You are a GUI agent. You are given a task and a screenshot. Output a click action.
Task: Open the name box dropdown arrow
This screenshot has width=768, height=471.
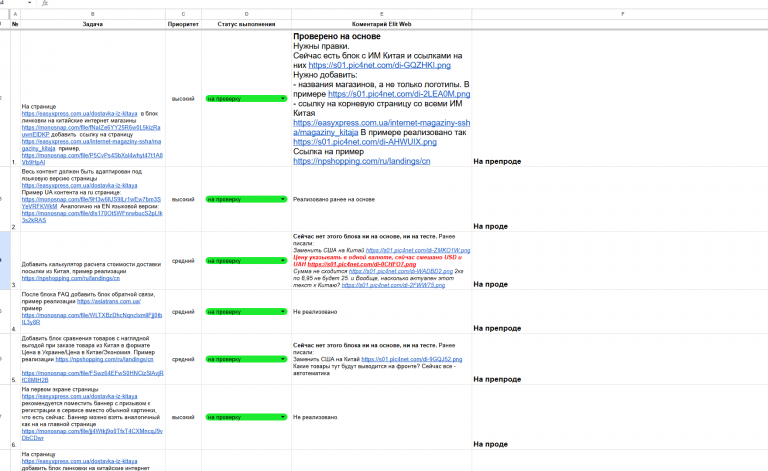pyautogui.click(x=30, y=3)
